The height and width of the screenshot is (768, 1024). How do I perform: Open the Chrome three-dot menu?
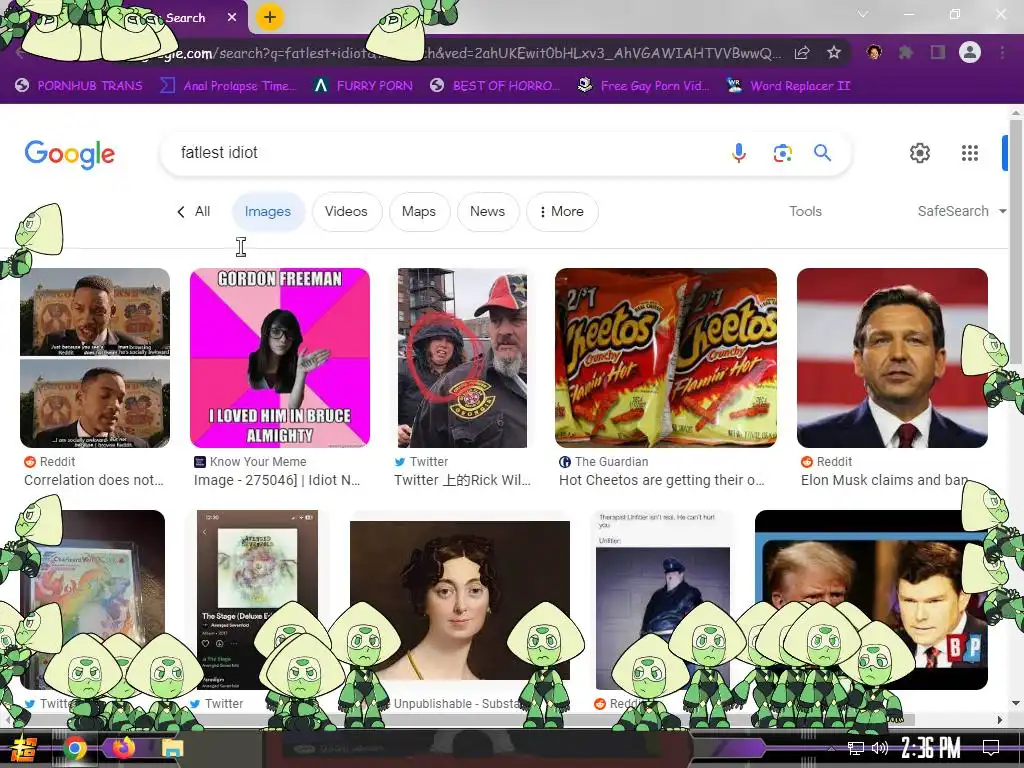[1002, 52]
